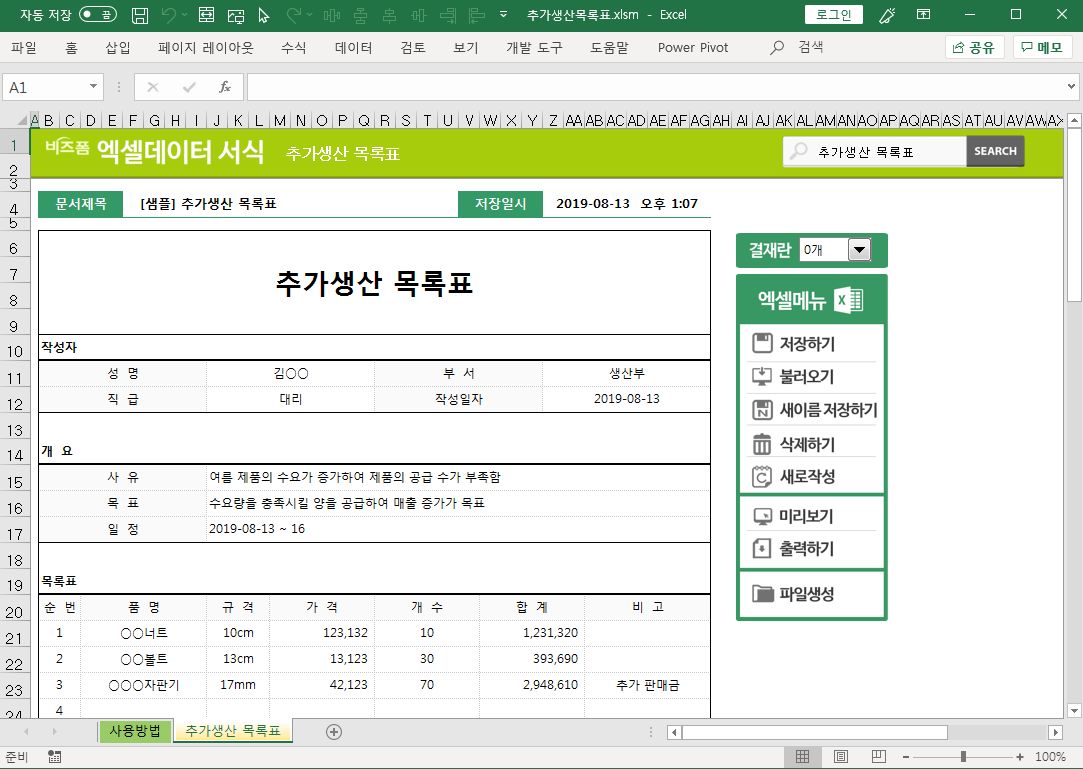Click the 저장하기 save icon in Excel menu
The height and width of the screenshot is (769, 1083).
762,344
